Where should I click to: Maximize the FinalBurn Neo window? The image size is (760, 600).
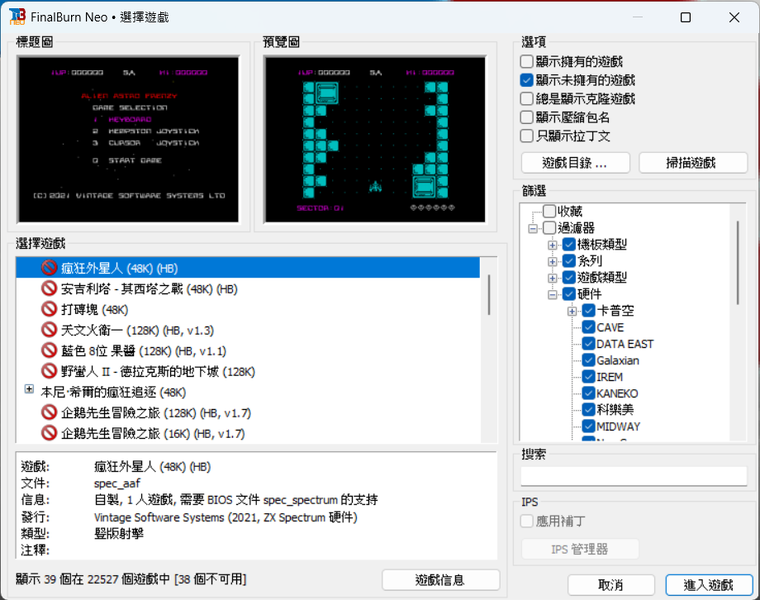685,17
